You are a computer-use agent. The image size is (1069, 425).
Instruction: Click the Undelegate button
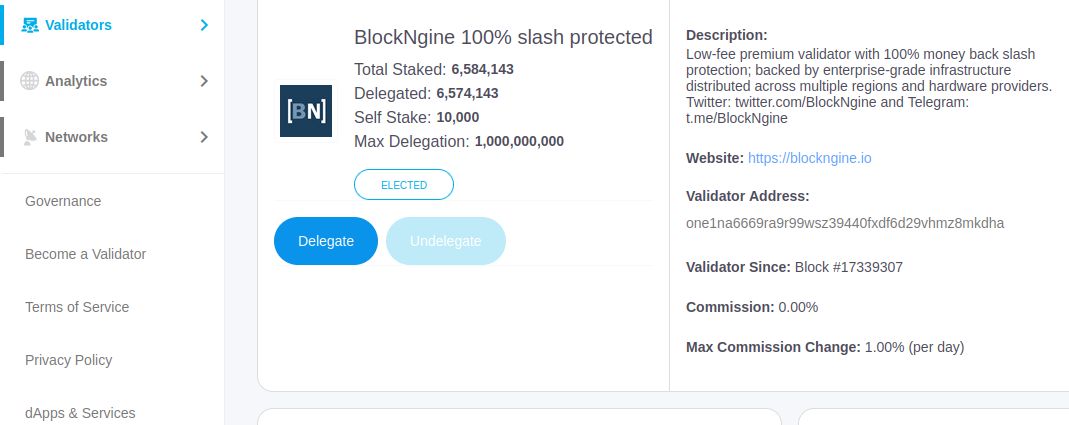coord(445,241)
